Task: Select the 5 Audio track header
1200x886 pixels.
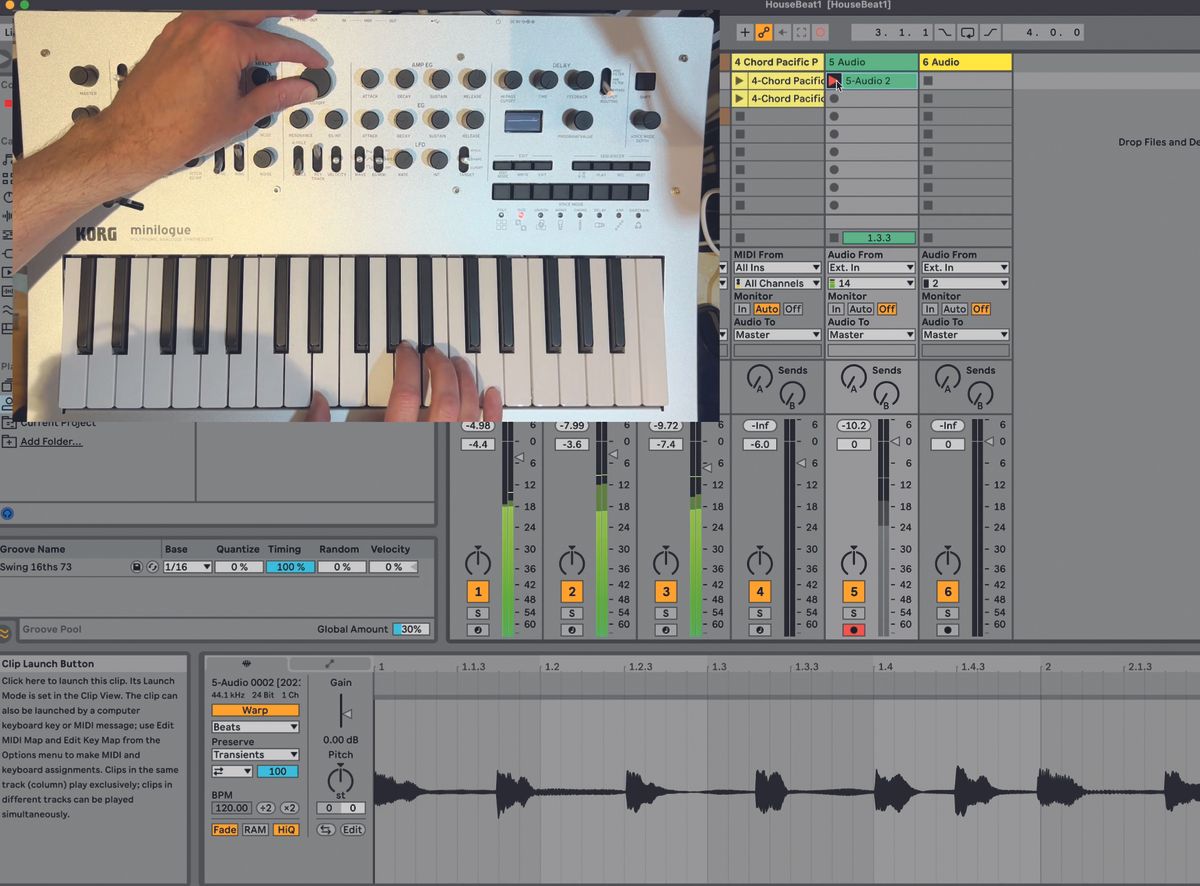Action: click(x=871, y=62)
